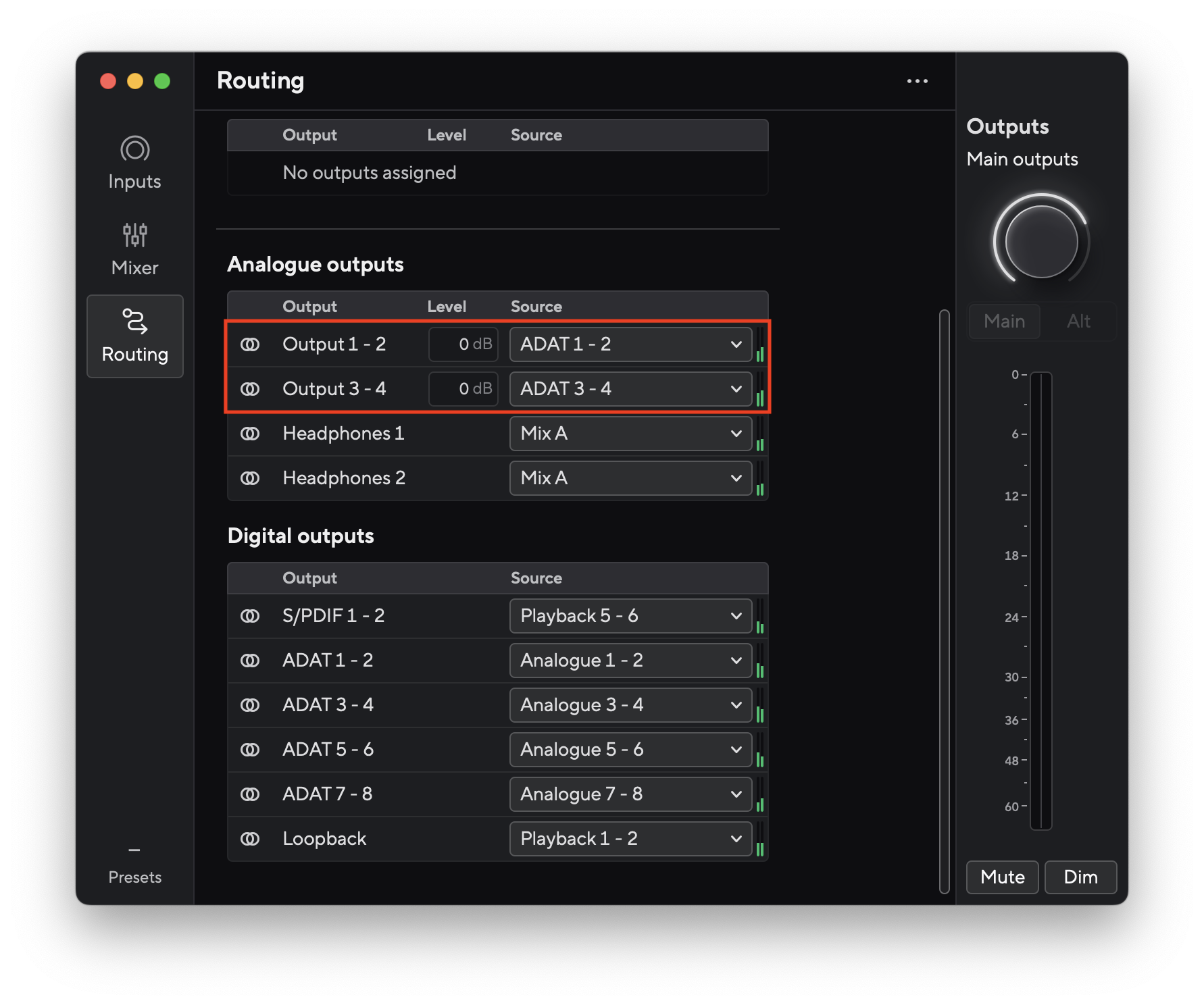Click the Outputs heading in the right panel
Image resolution: width=1204 pixels, height=1005 pixels.
click(x=1007, y=127)
